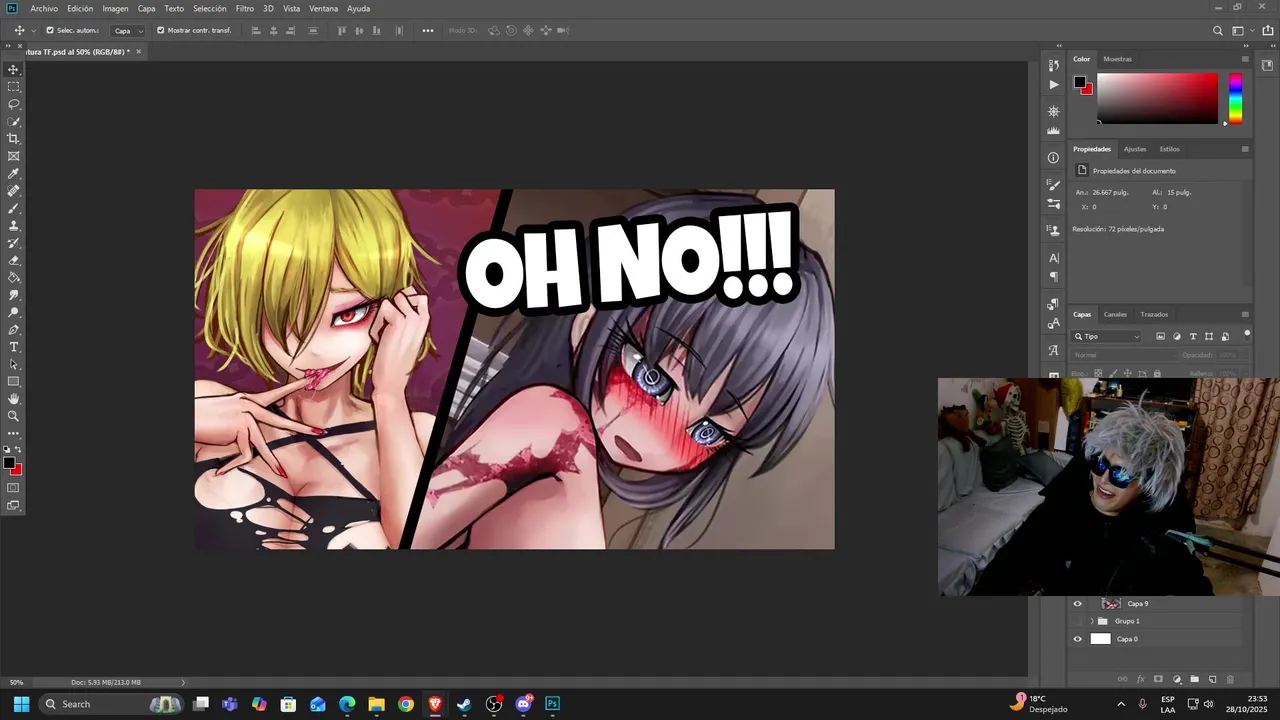Show the Grupo 1 layer group
1280x720 pixels.
[1077, 621]
